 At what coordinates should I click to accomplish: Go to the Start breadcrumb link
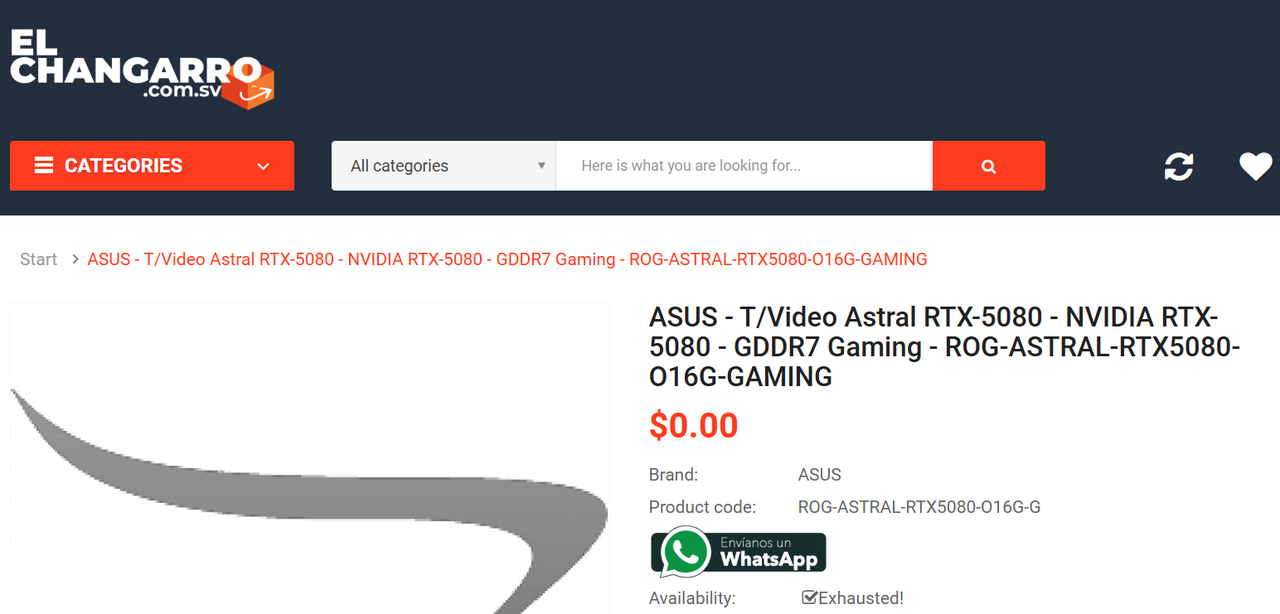point(39,259)
